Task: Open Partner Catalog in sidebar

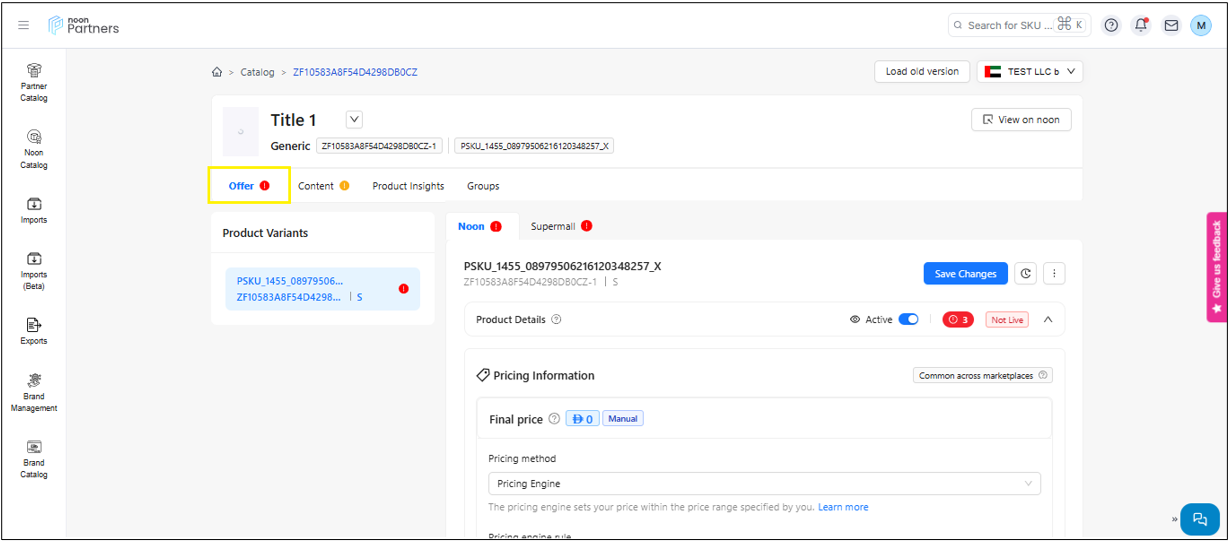Action: (x=34, y=81)
